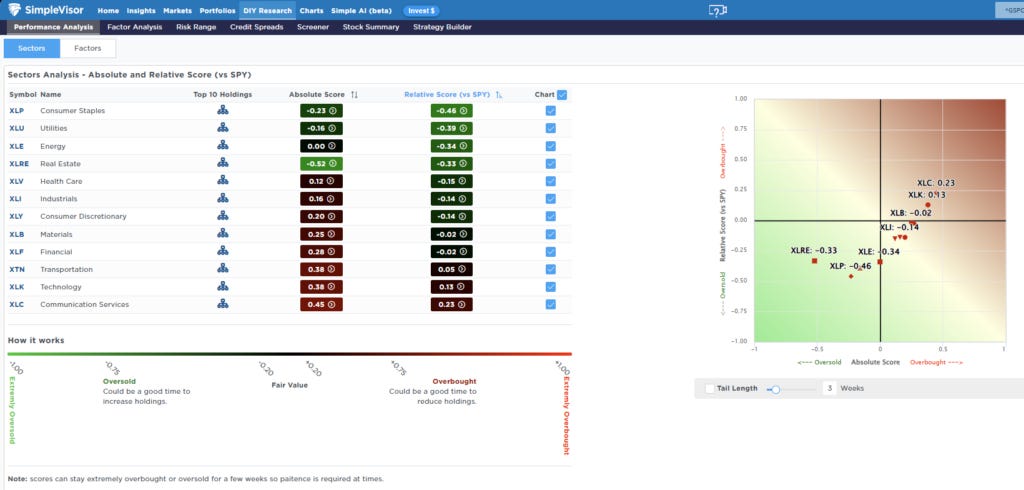The width and height of the screenshot is (1024, 490).
Task: Expand the XLU absolute score -0.16 badge
Action: click(321, 128)
